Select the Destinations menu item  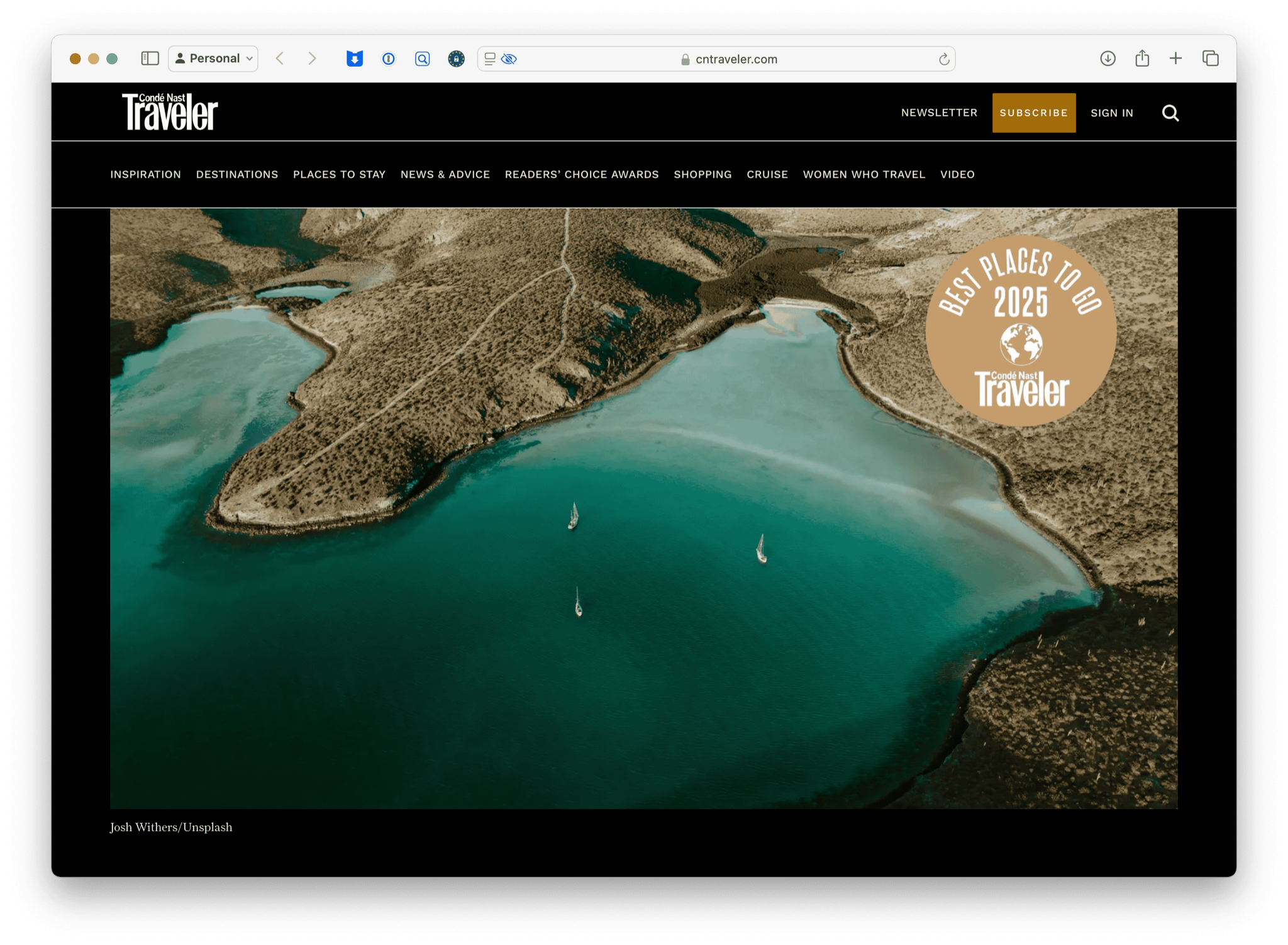click(237, 174)
